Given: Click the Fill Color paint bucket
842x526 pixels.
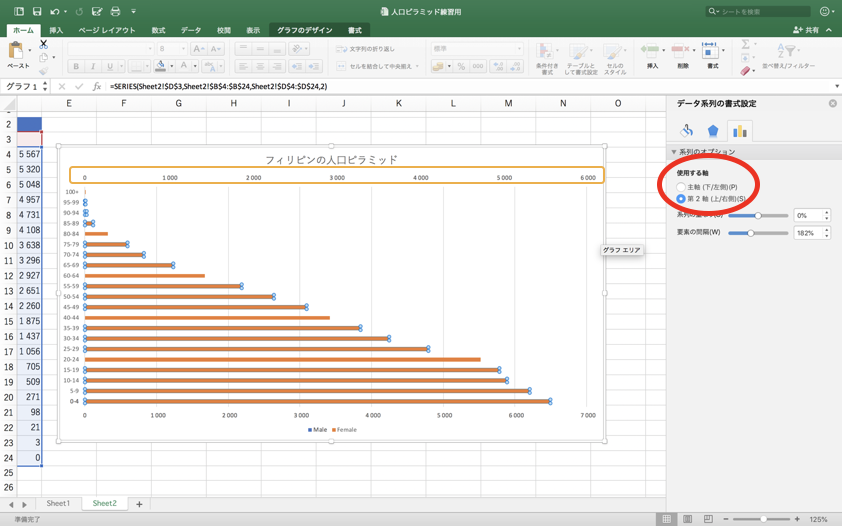Looking at the screenshot, I should [160, 65].
